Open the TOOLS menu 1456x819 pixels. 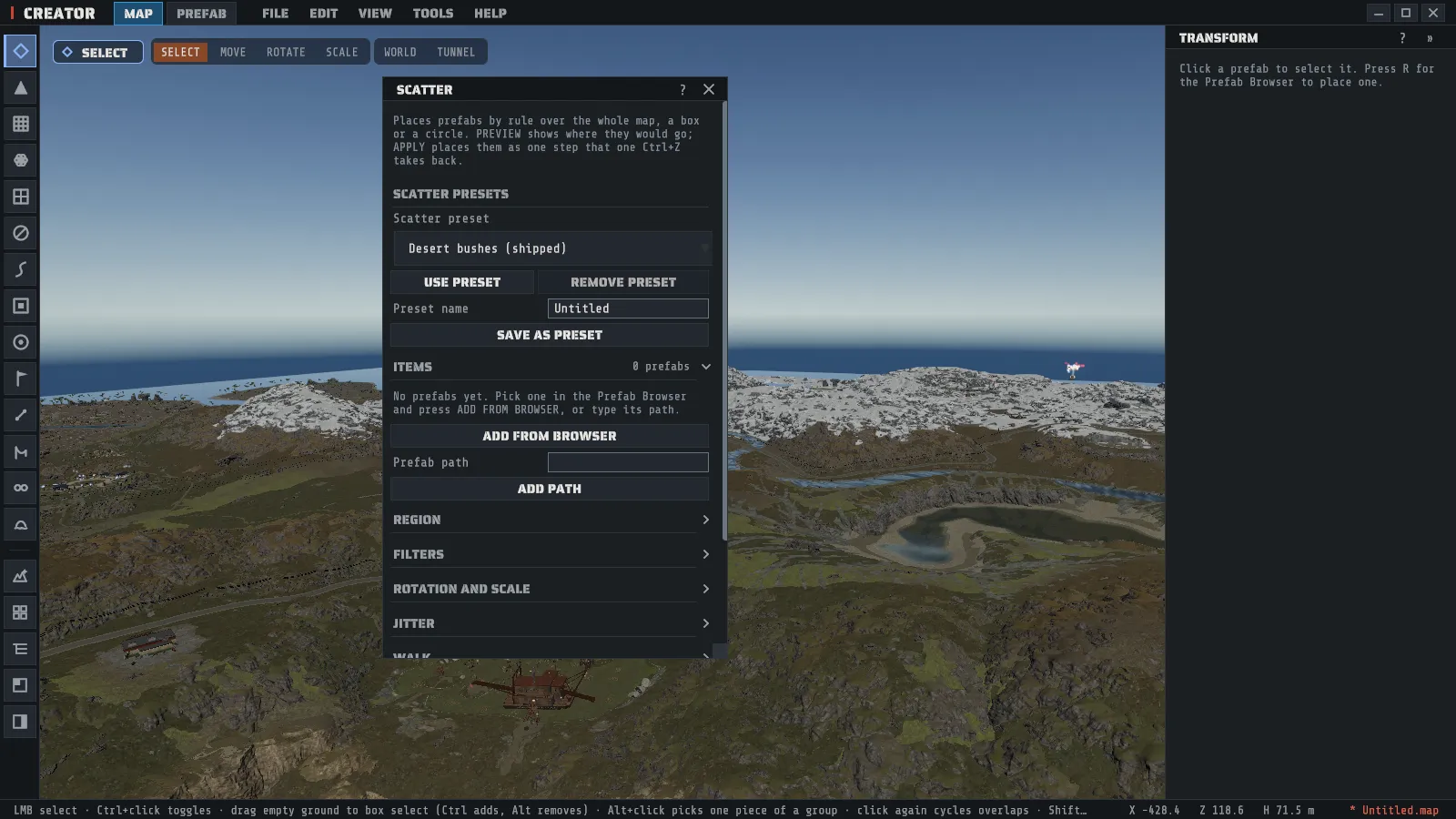433,13
